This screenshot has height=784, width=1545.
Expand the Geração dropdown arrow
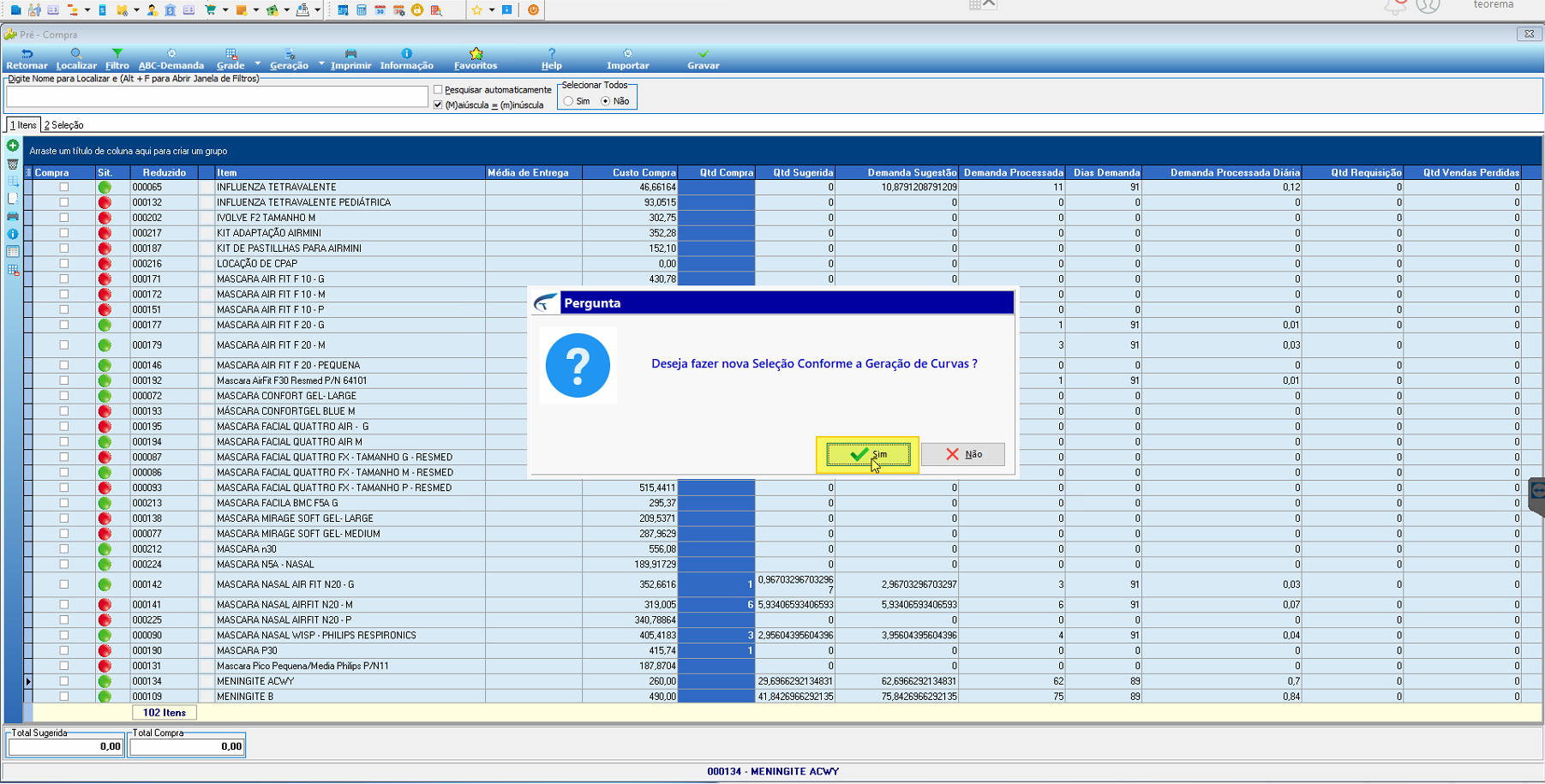pos(321,63)
